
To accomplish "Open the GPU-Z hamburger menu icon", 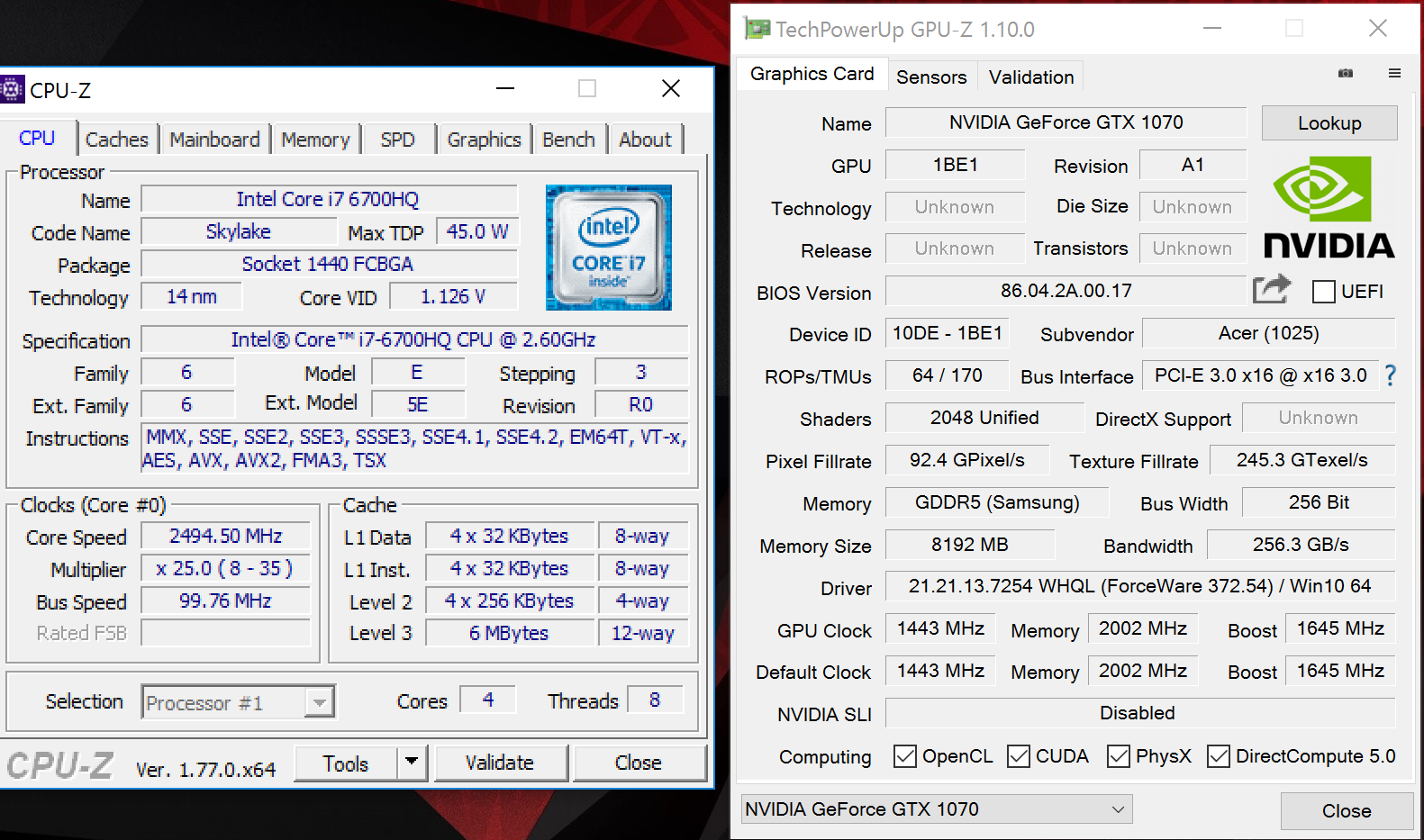I will 1394,73.
